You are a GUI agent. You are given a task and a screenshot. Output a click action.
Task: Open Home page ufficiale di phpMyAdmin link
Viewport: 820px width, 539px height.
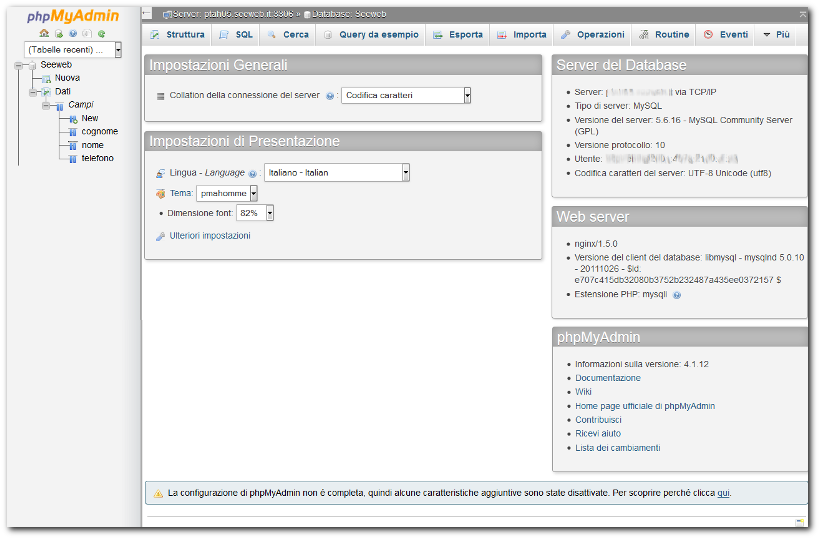point(645,407)
